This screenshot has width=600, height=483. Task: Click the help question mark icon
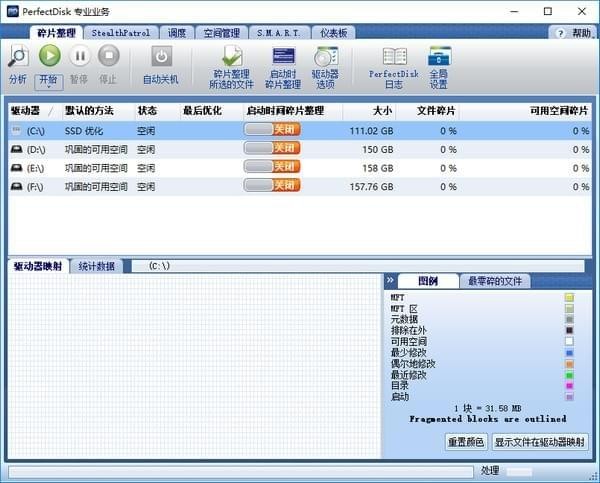[560, 34]
